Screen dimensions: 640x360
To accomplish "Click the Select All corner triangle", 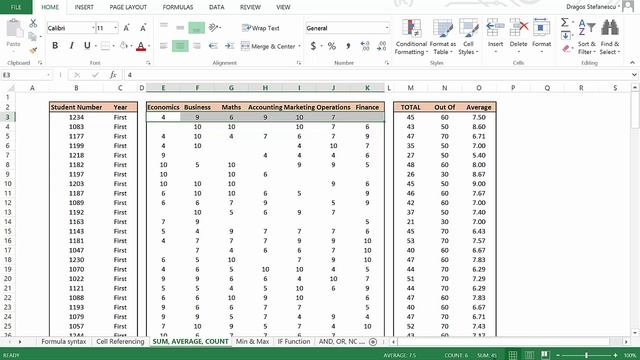I will point(11,88).
